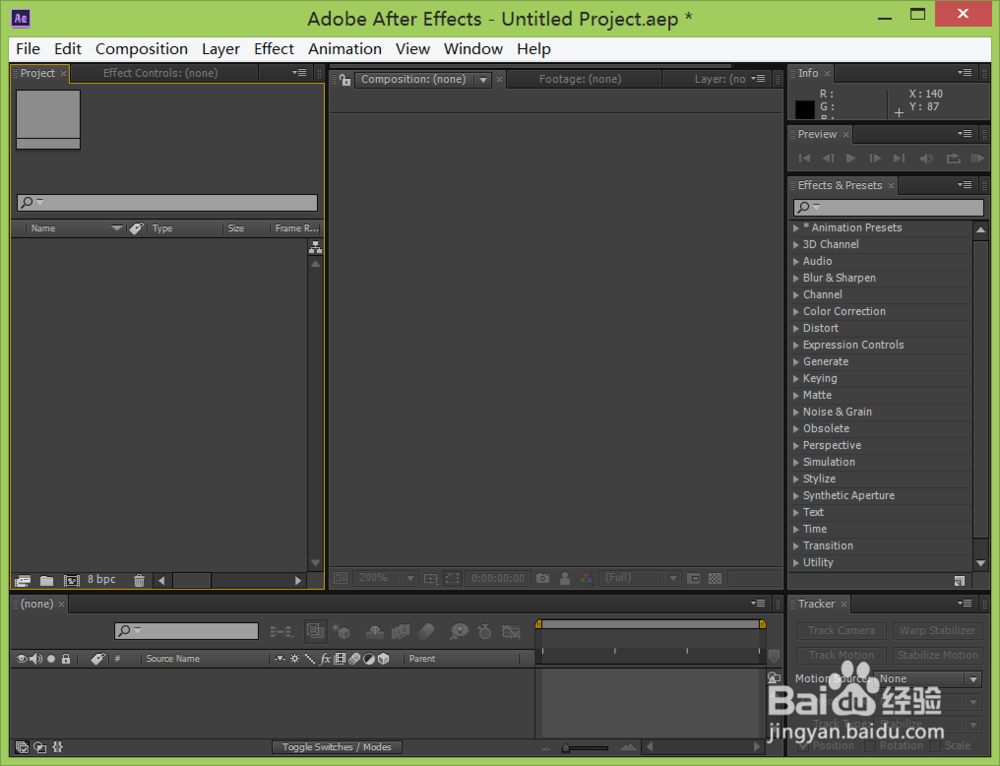Click the Interpret Footage icon in Project panel
This screenshot has height=766, width=1000.
coord(22,580)
